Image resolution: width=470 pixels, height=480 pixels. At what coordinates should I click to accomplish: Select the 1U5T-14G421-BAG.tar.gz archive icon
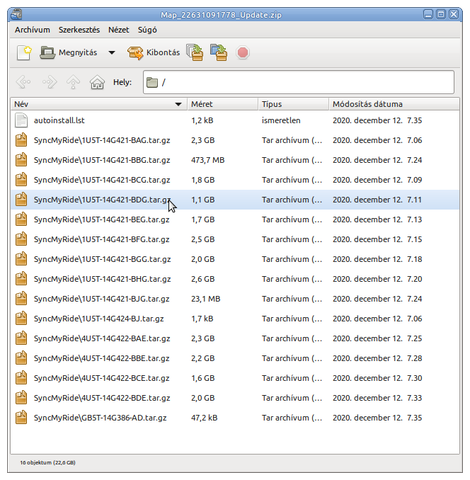pyautogui.click(x=21, y=140)
